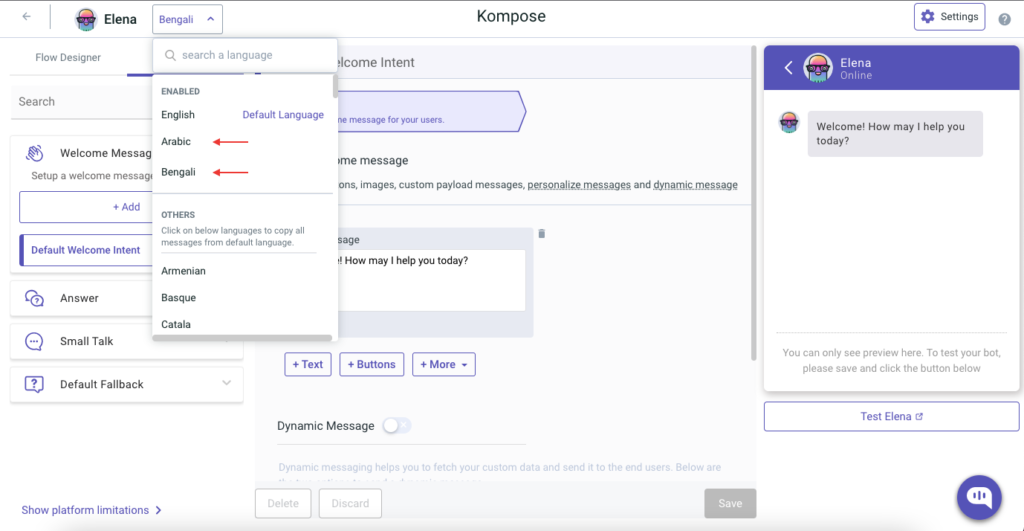Click into the welcome message text area
Viewport: 1024px width, 531px height.
[431, 280]
